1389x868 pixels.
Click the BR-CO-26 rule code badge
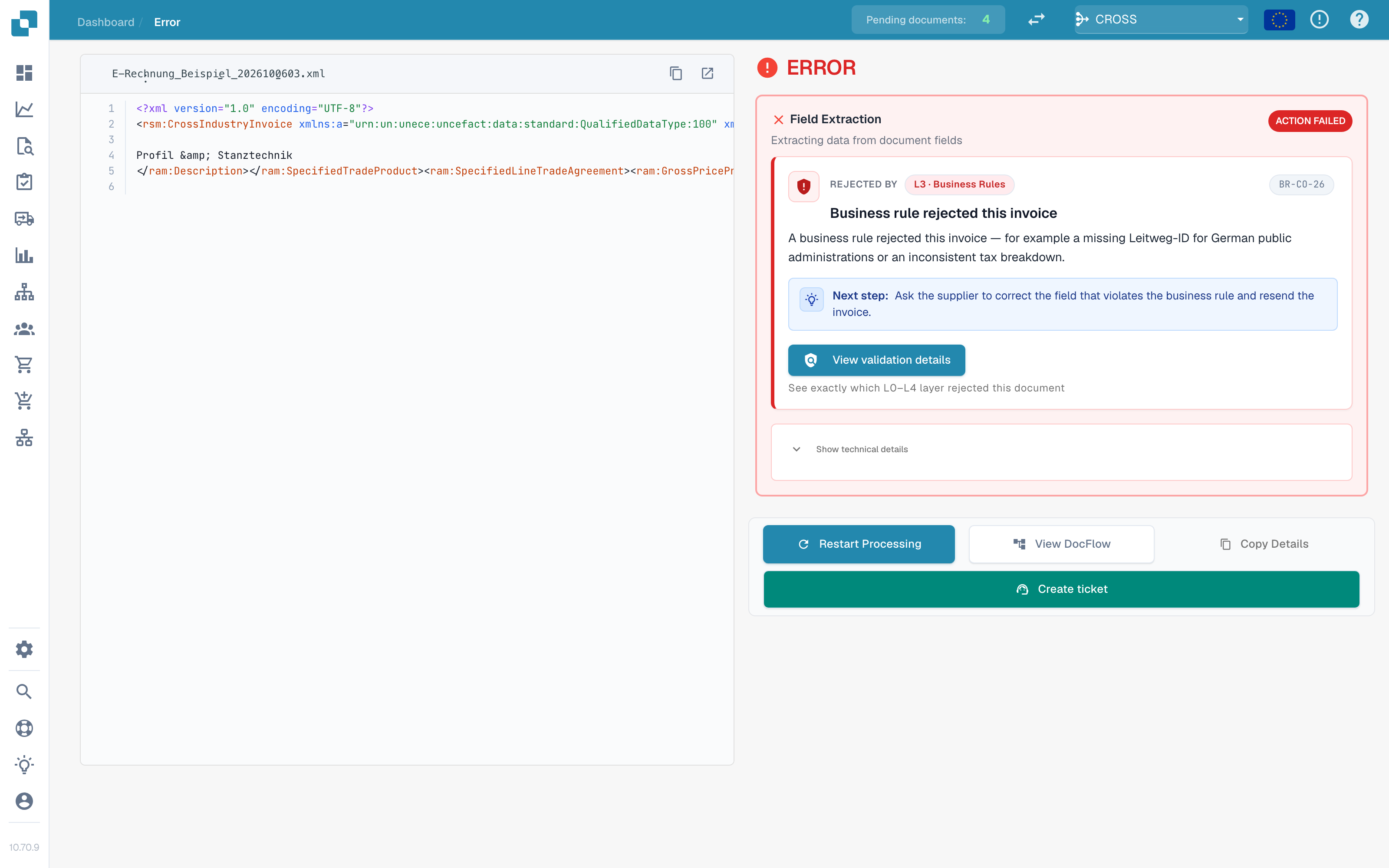point(1301,184)
